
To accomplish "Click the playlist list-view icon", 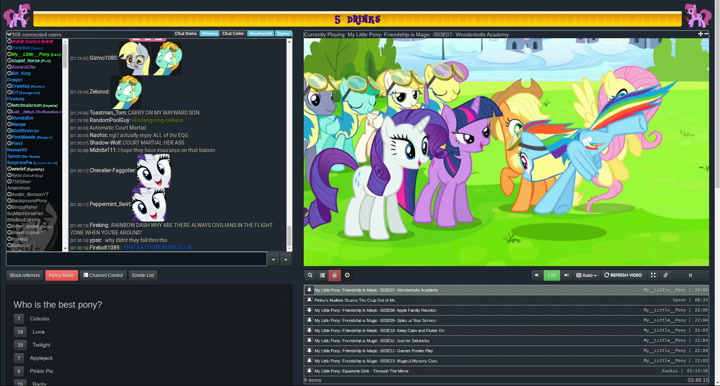I will click(322, 275).
